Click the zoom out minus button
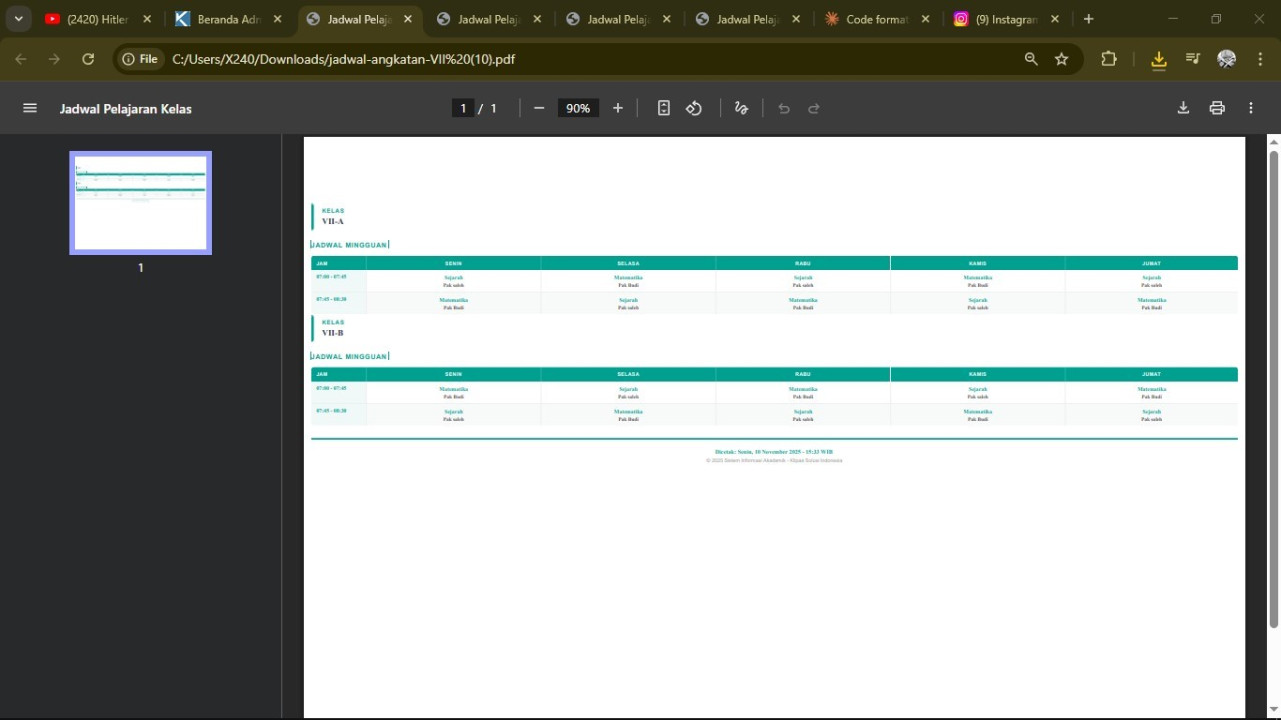Screen dimensions: 1281x720 [x=539, y=108]
